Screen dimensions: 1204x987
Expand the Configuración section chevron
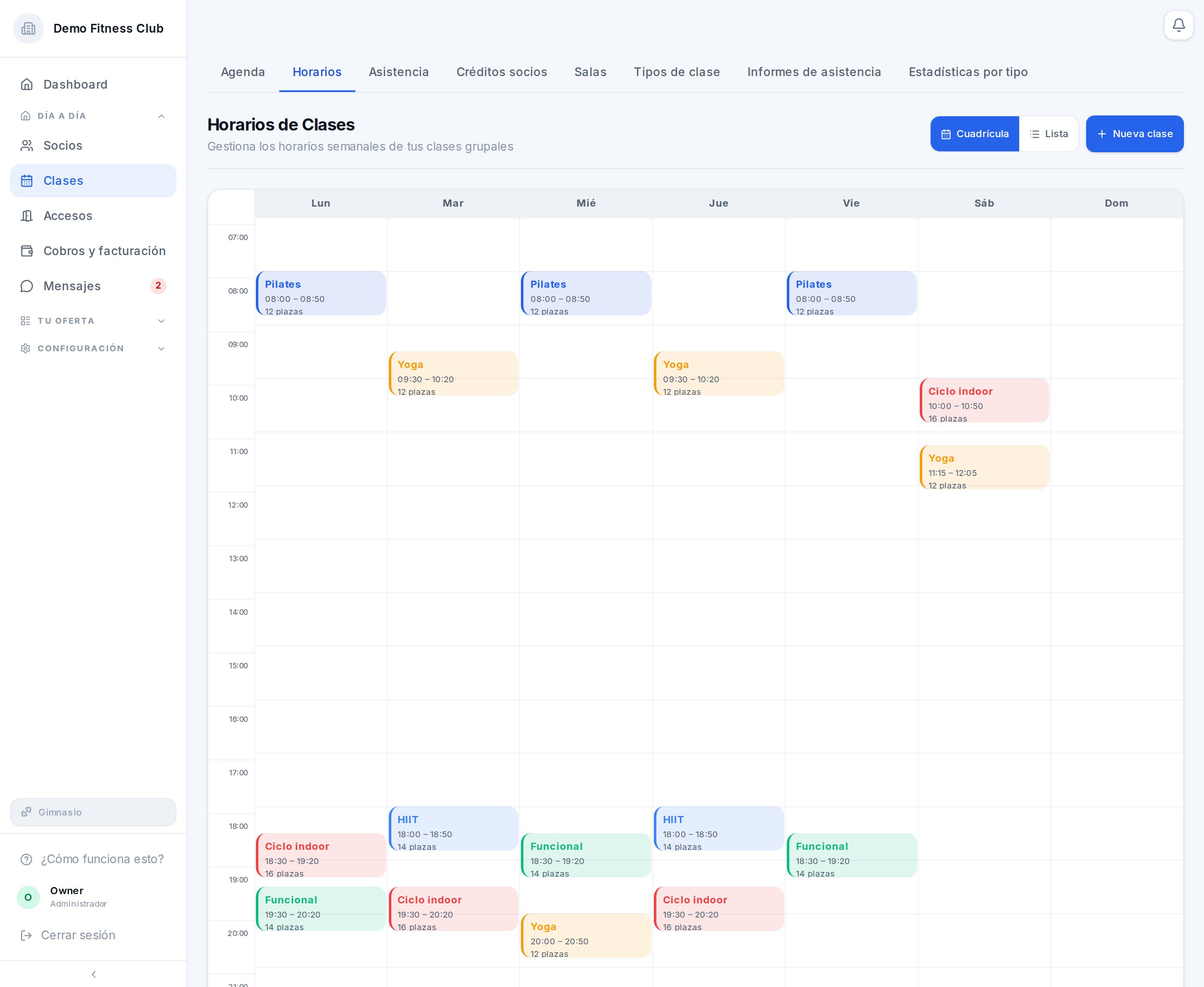[161, 348]
